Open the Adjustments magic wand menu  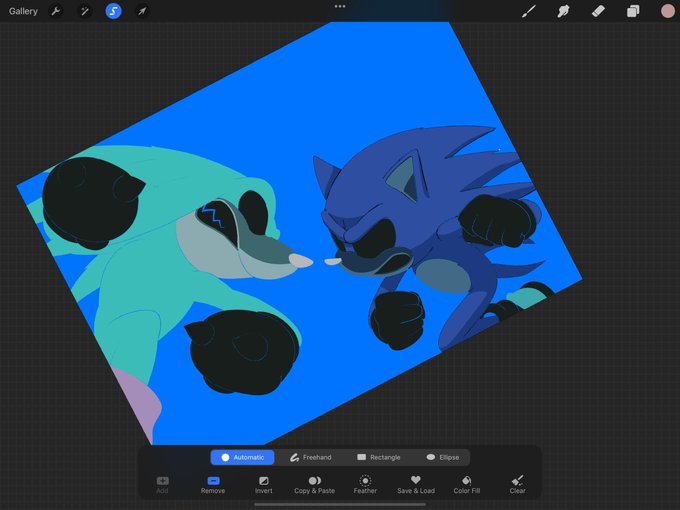click(x=85, y=11)
